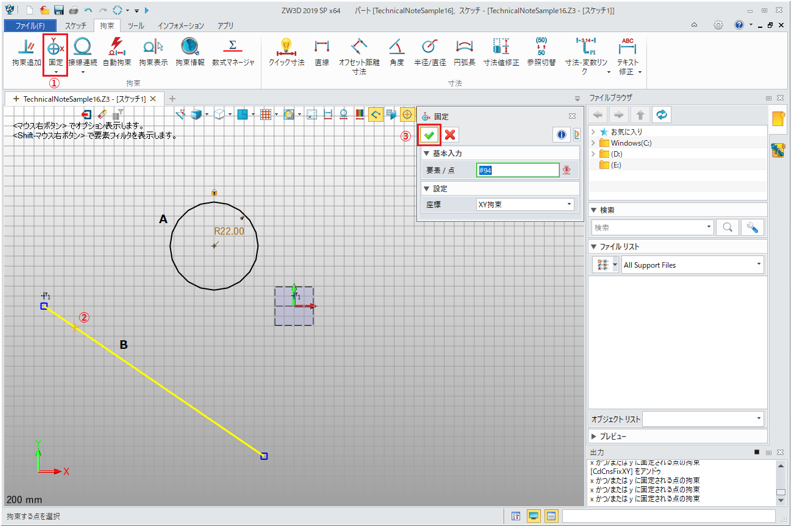Collapse the 検索 section

[x=594, y=210]
